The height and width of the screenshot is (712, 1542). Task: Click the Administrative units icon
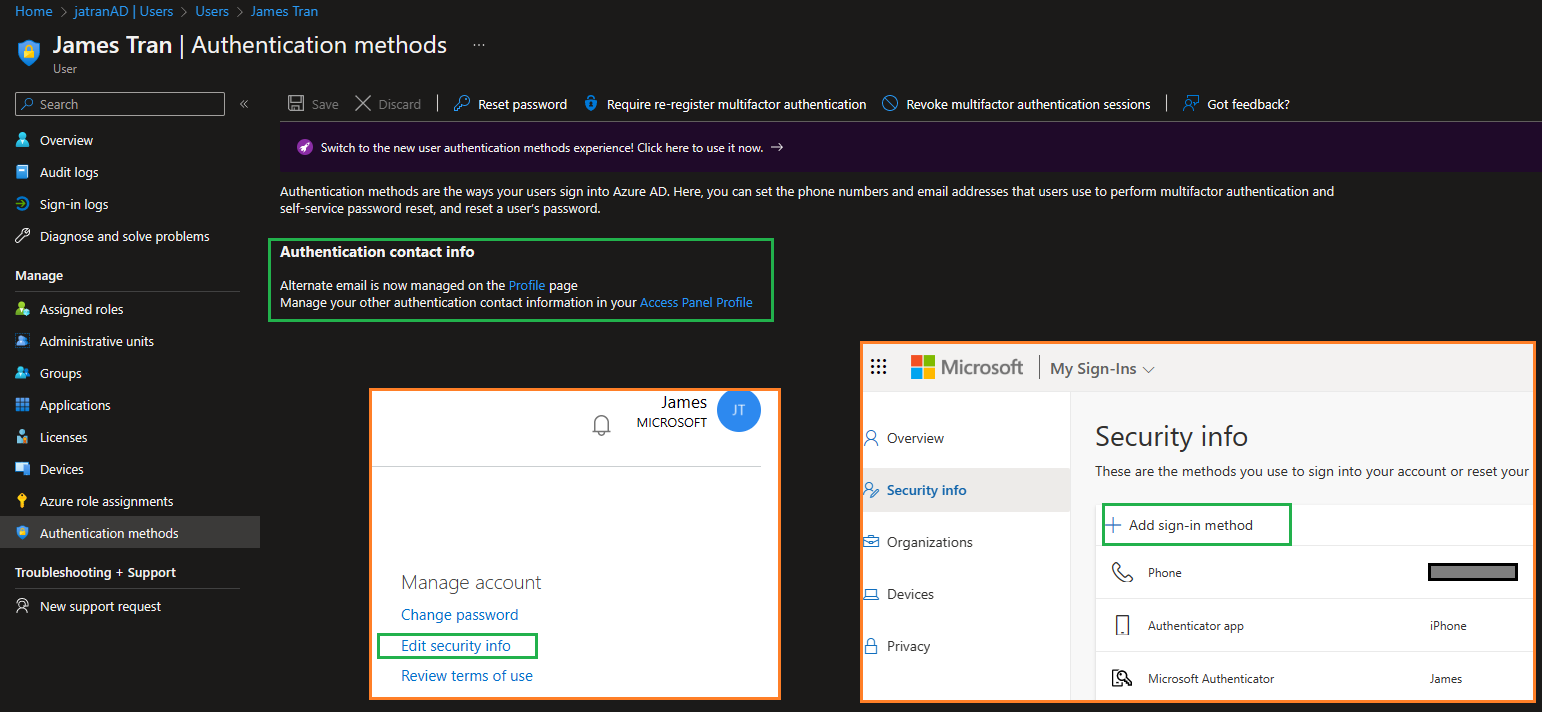23,341
